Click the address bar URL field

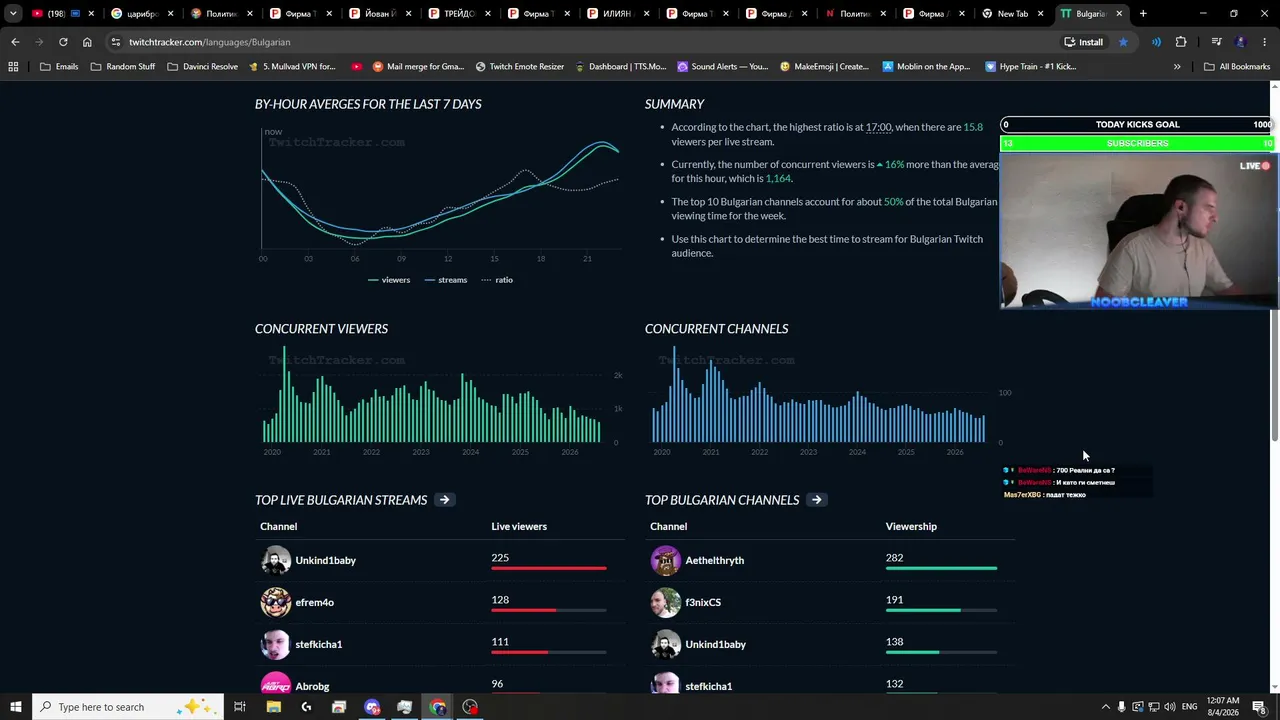tap(580, 42)
